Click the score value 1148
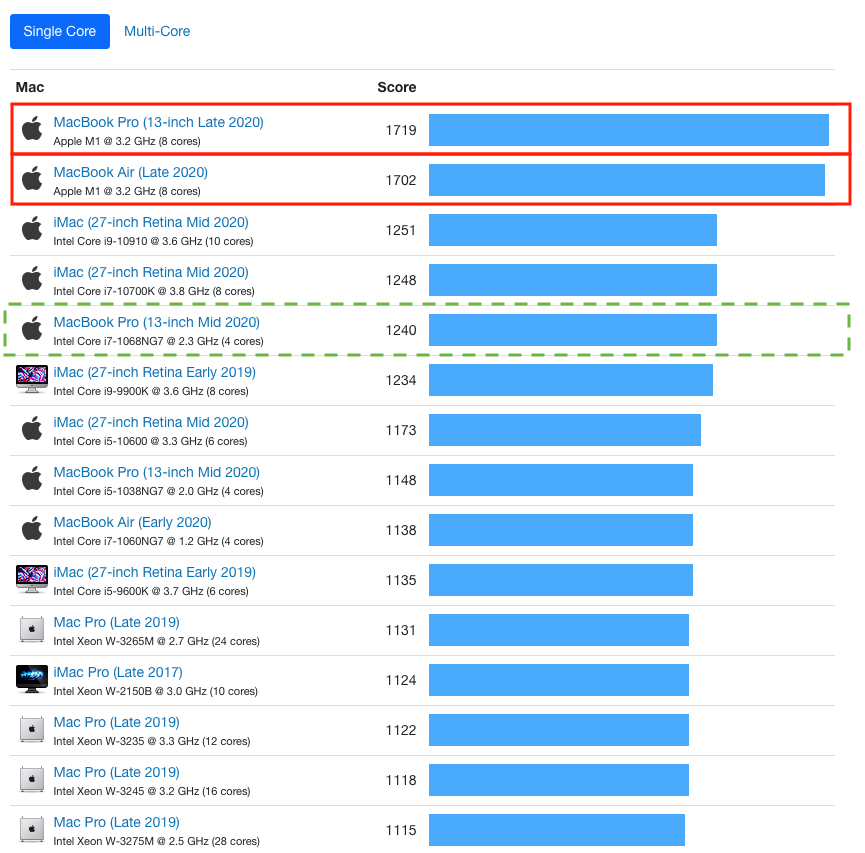 pos(401,480)
